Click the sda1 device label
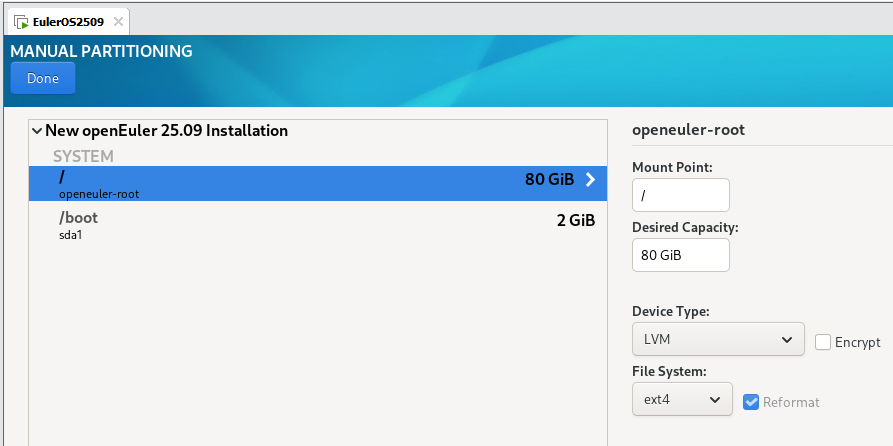 coord(71,235)
